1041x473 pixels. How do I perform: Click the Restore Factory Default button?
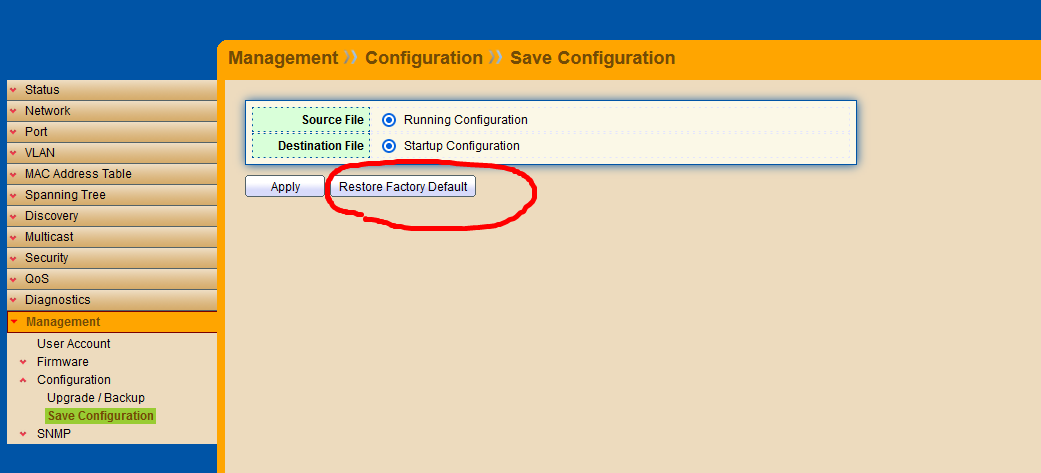click(x=403, y=187)
